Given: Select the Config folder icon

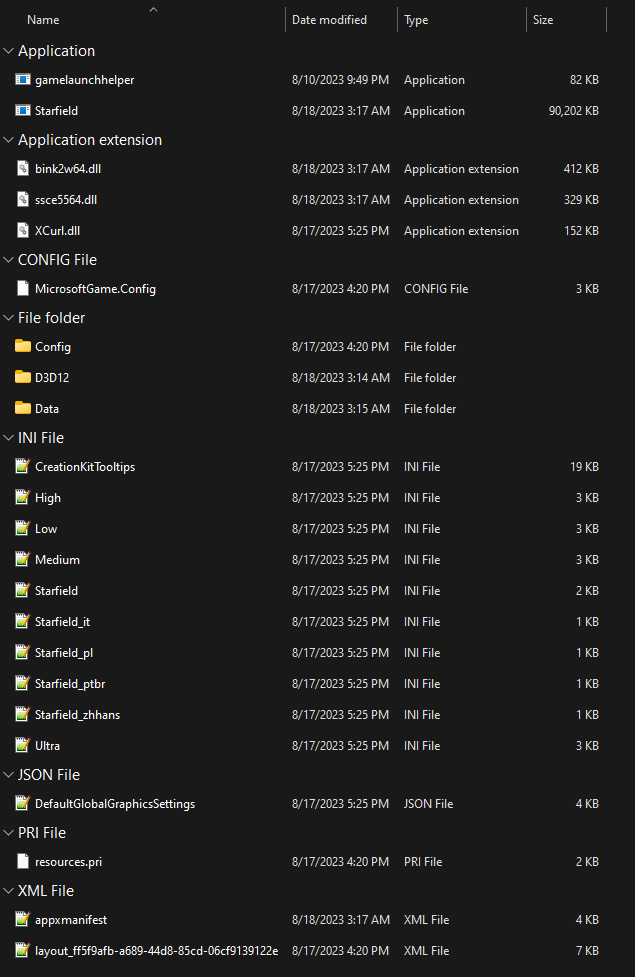Looking at the screenshot, I should (22, 346).
